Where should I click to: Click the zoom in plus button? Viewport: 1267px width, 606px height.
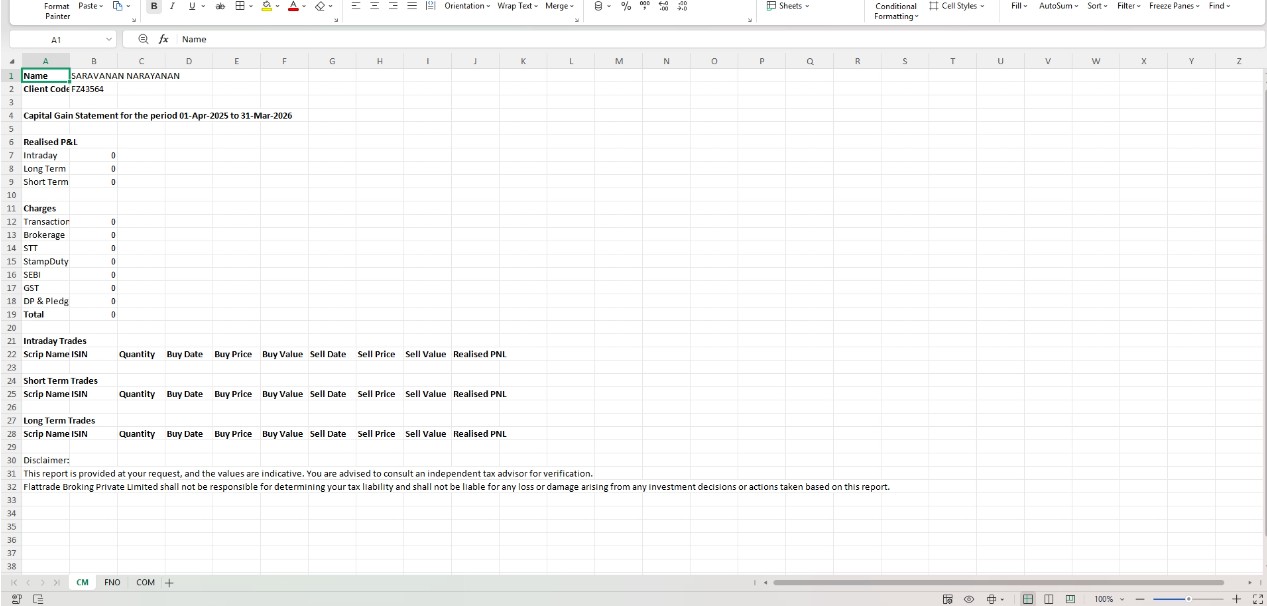[1237, 599]
